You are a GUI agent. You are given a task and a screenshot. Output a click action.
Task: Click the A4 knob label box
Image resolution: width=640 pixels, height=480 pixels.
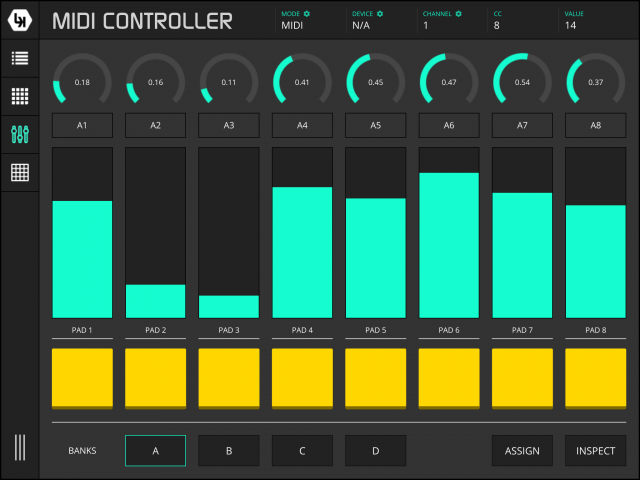(302, 126)
